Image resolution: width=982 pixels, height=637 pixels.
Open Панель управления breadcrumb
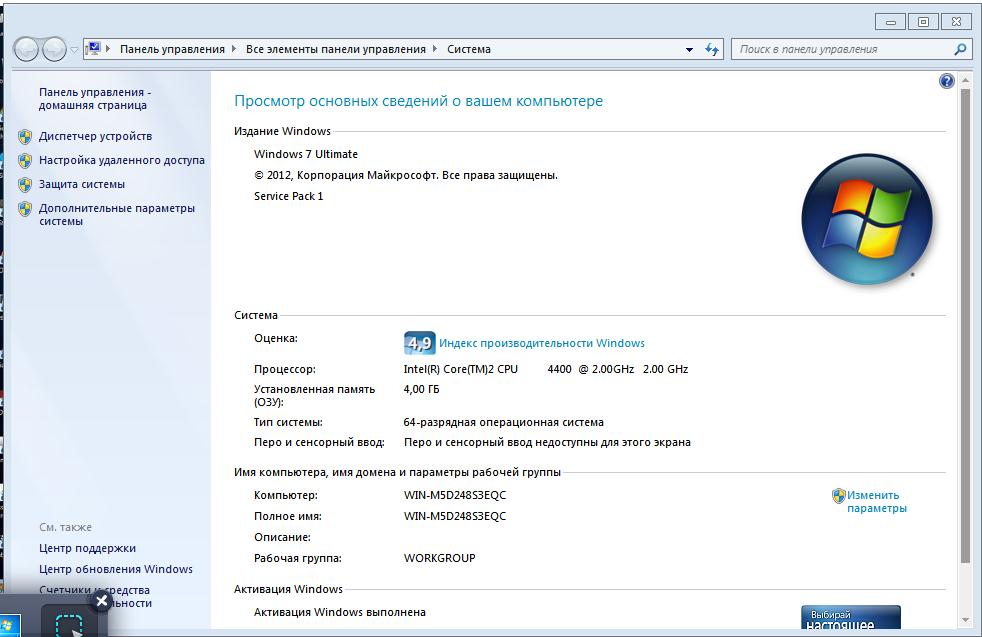click(x=172, y=49)
